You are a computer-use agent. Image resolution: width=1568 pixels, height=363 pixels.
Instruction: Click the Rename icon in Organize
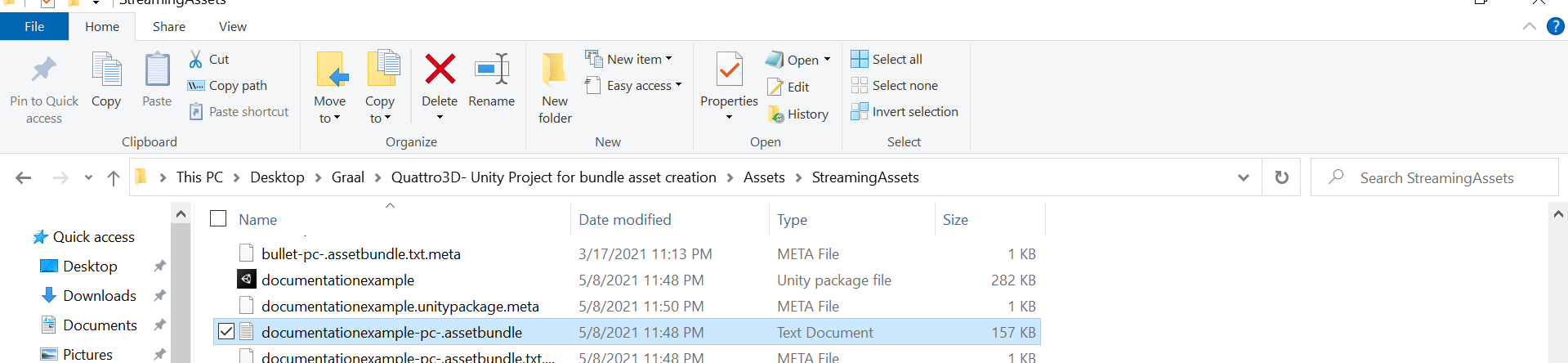[491, 70]
